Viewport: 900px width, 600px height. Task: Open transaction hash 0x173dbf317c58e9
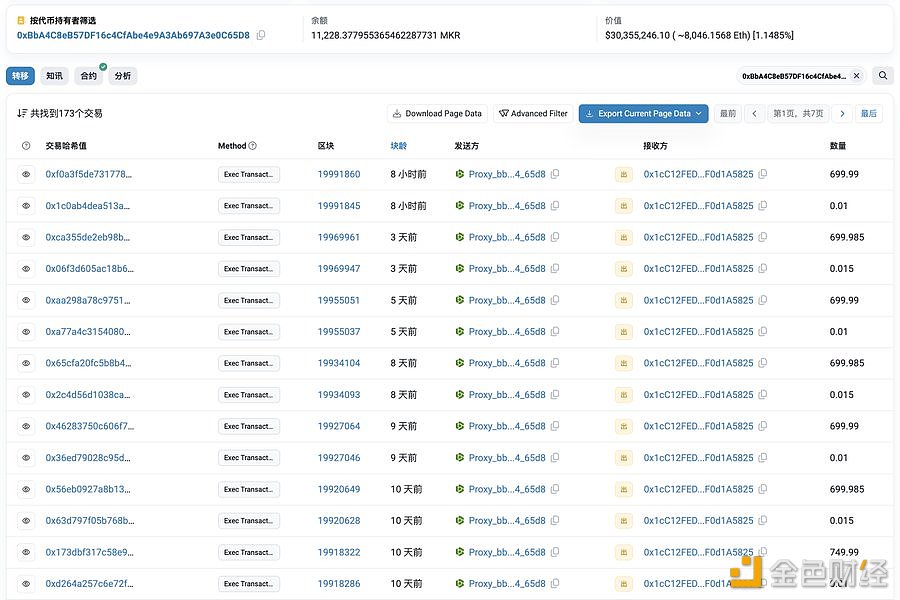[x=90, y=552]
